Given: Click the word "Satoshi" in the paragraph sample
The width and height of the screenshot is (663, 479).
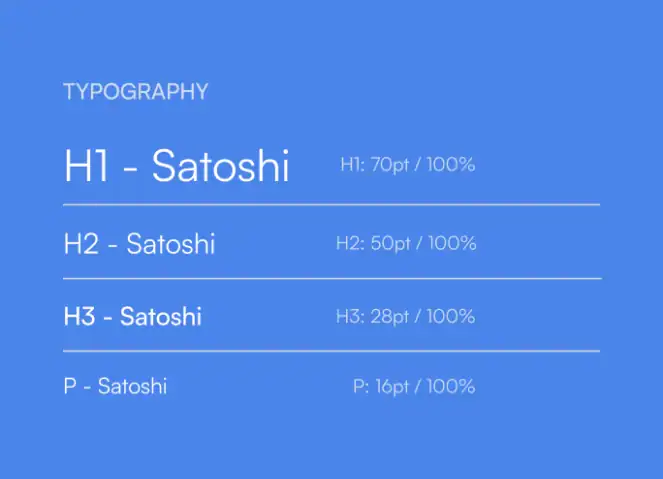Looking at the screenshot, I should [x=132, y=386].
